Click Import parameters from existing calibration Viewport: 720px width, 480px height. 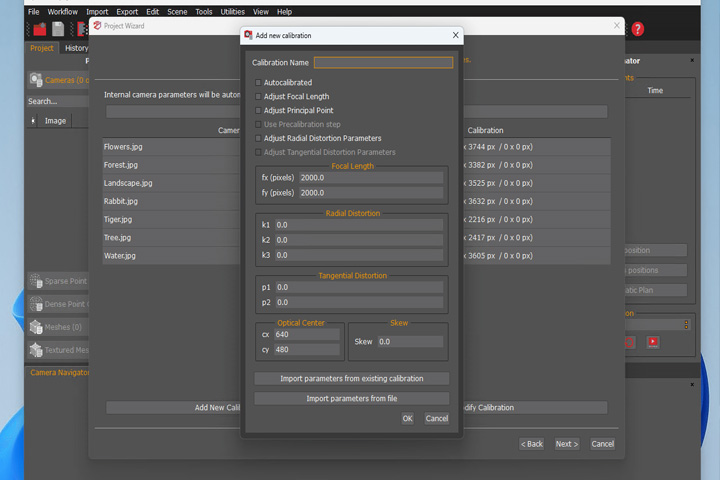tap(352, 378)
